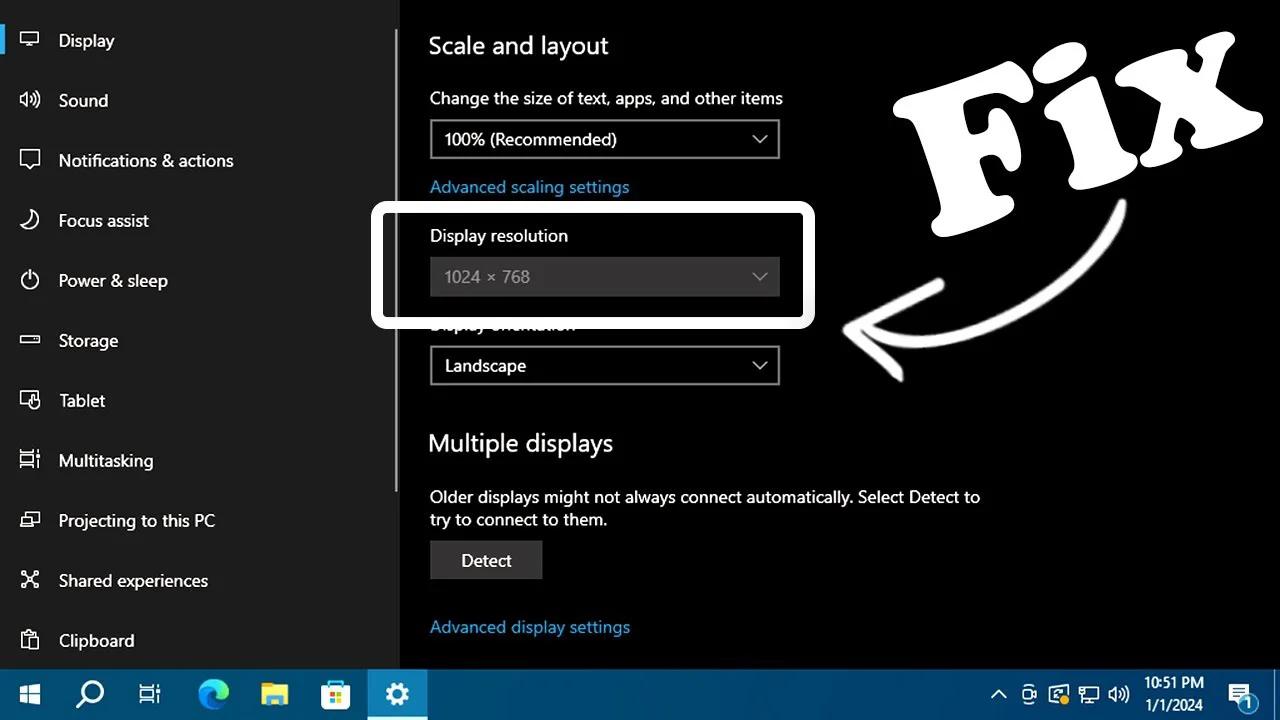
Task: Expand the scaling size dropdown showing 100%
Action: click(604, 139)
